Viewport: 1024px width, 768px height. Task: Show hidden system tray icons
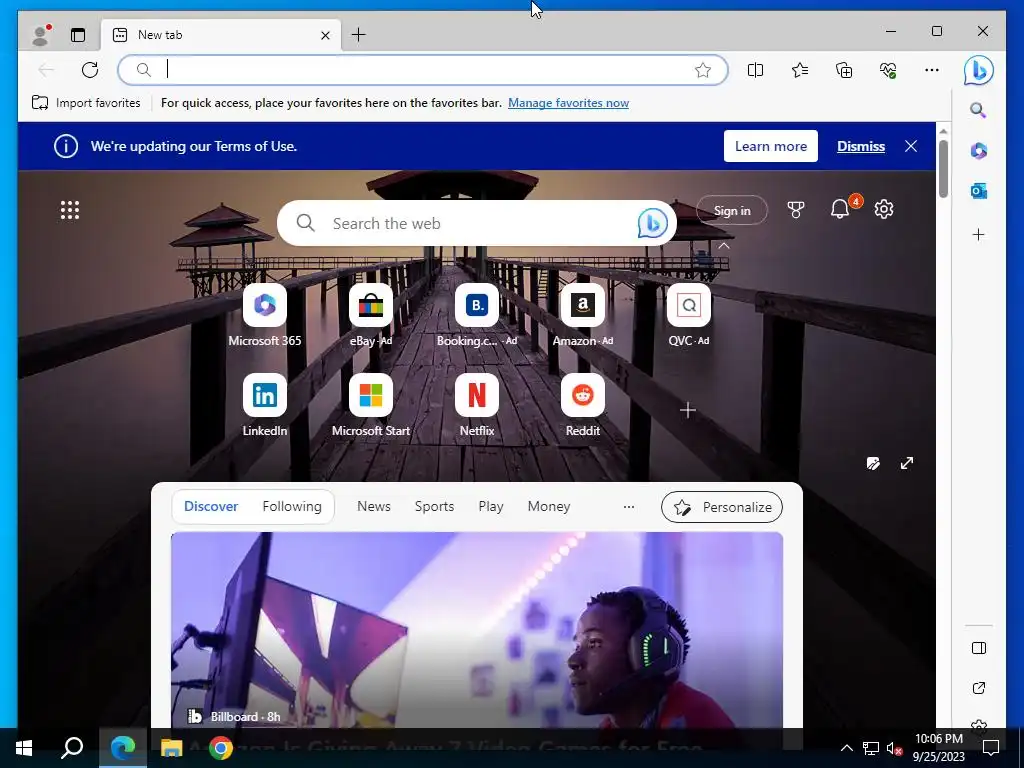click(x=846, y=748)
